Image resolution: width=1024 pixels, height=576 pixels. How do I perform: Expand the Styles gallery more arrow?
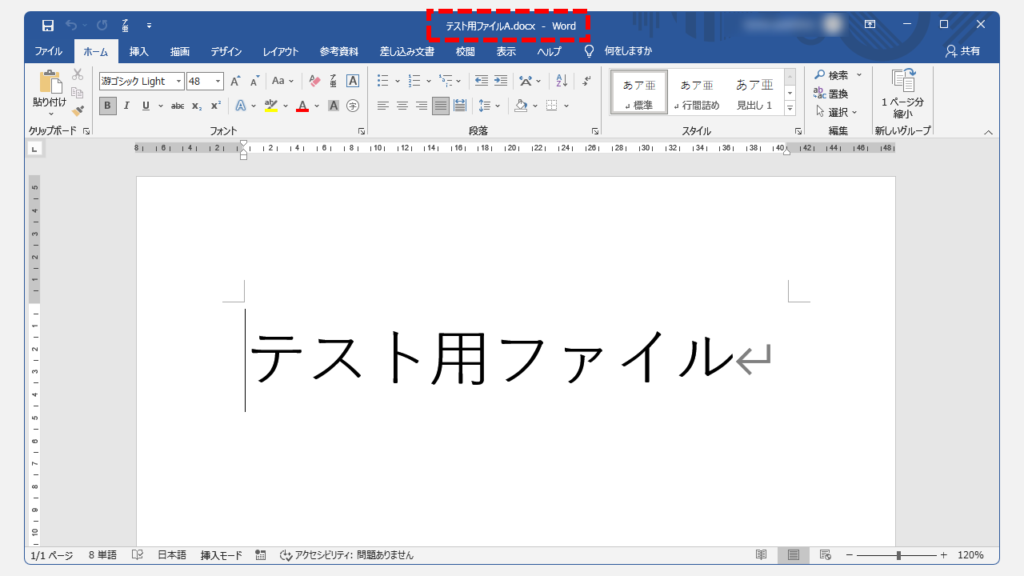(x=790, y=107)
